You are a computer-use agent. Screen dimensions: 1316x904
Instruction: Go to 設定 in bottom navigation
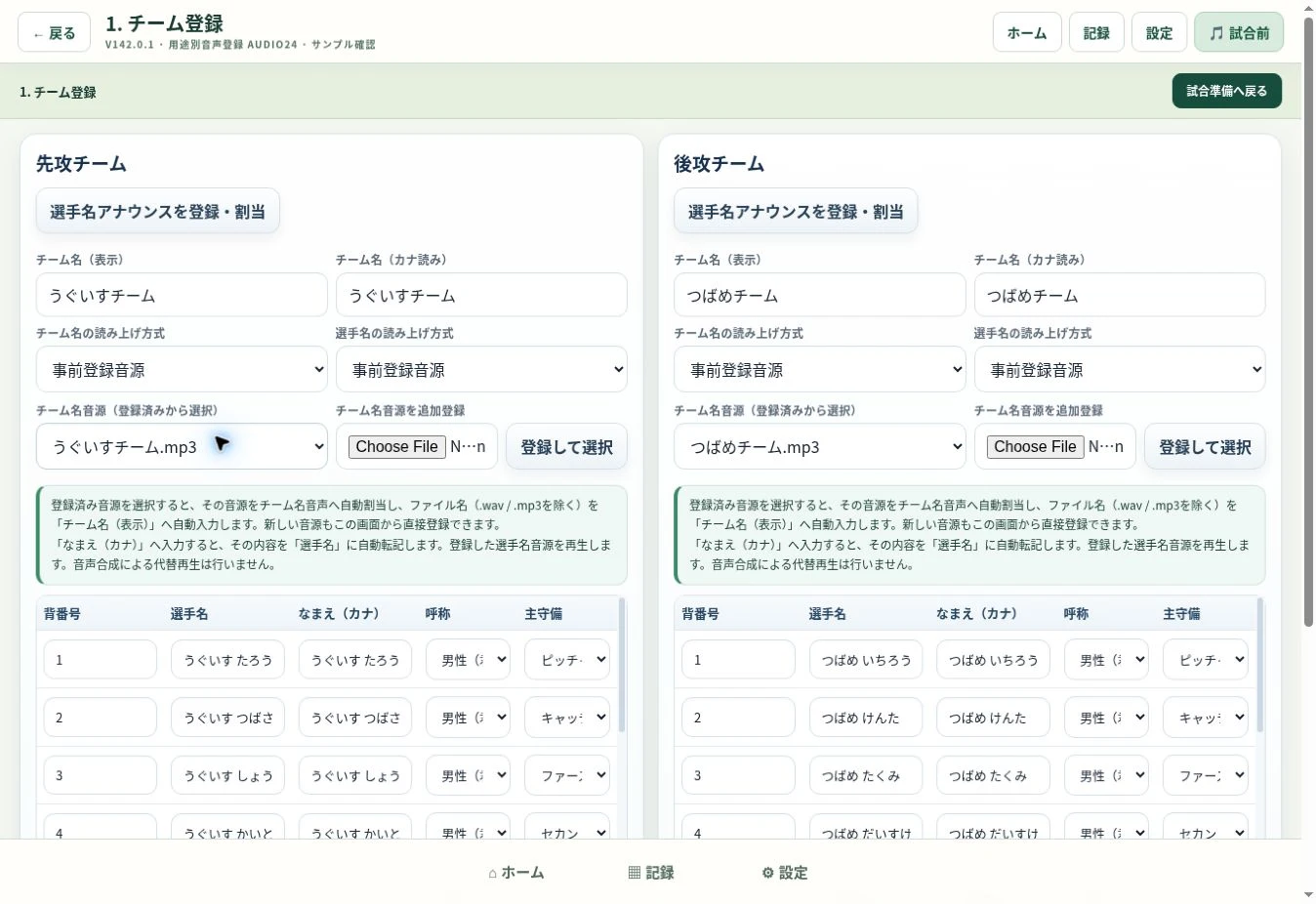click(785, 873)
